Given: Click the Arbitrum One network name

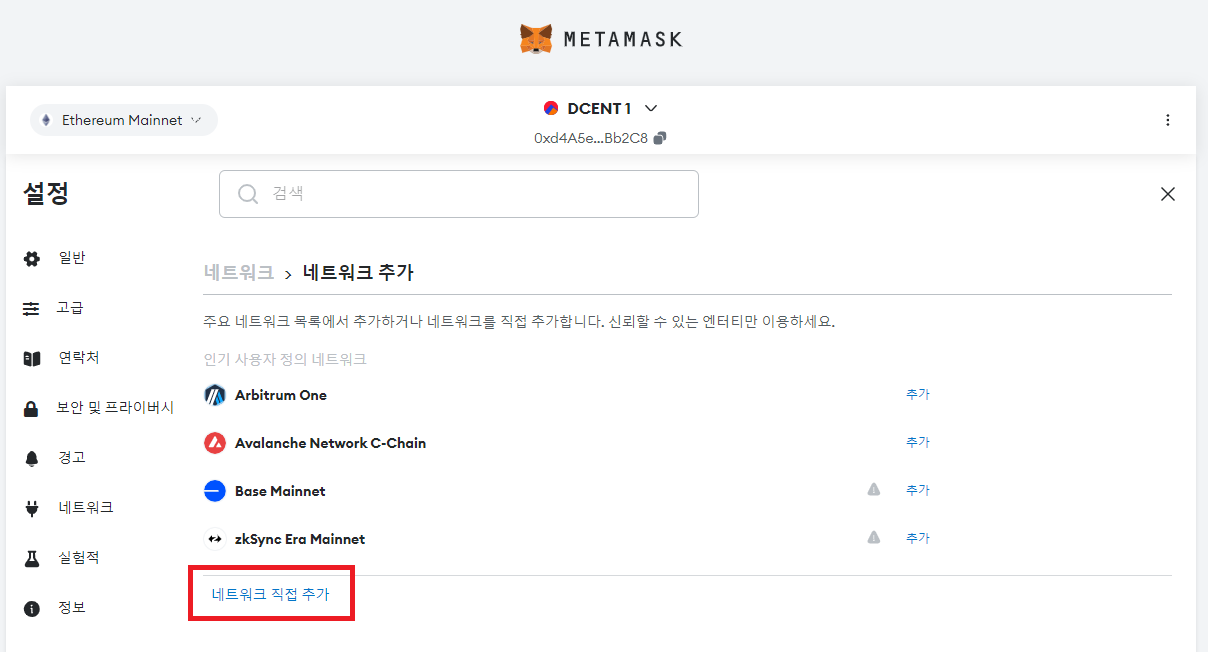Looking at the screenshot, I should coord(281,395).
